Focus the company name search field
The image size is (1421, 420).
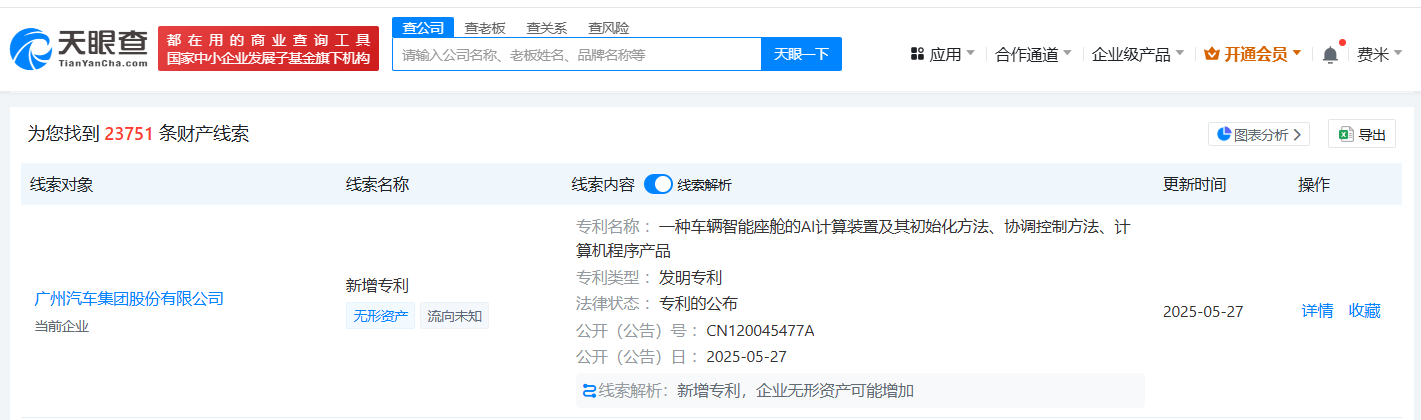[577, 54]
